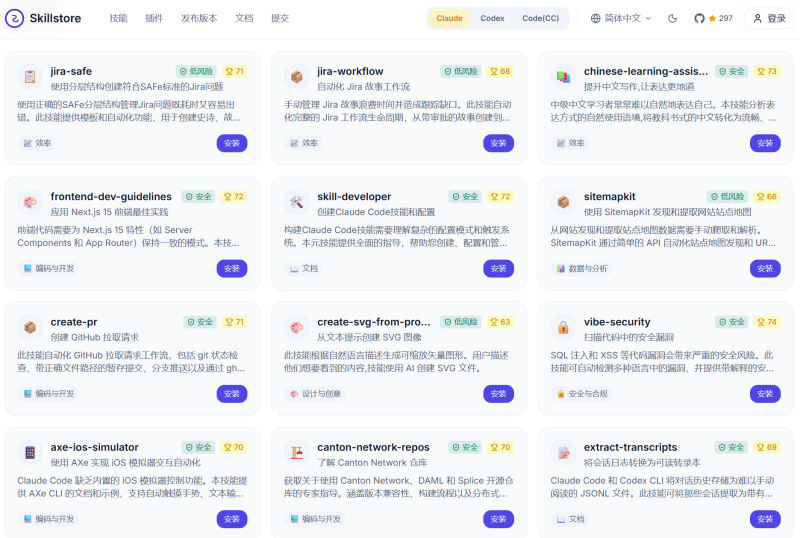Click the canton-network-repos crane icon

coord(296,453)
